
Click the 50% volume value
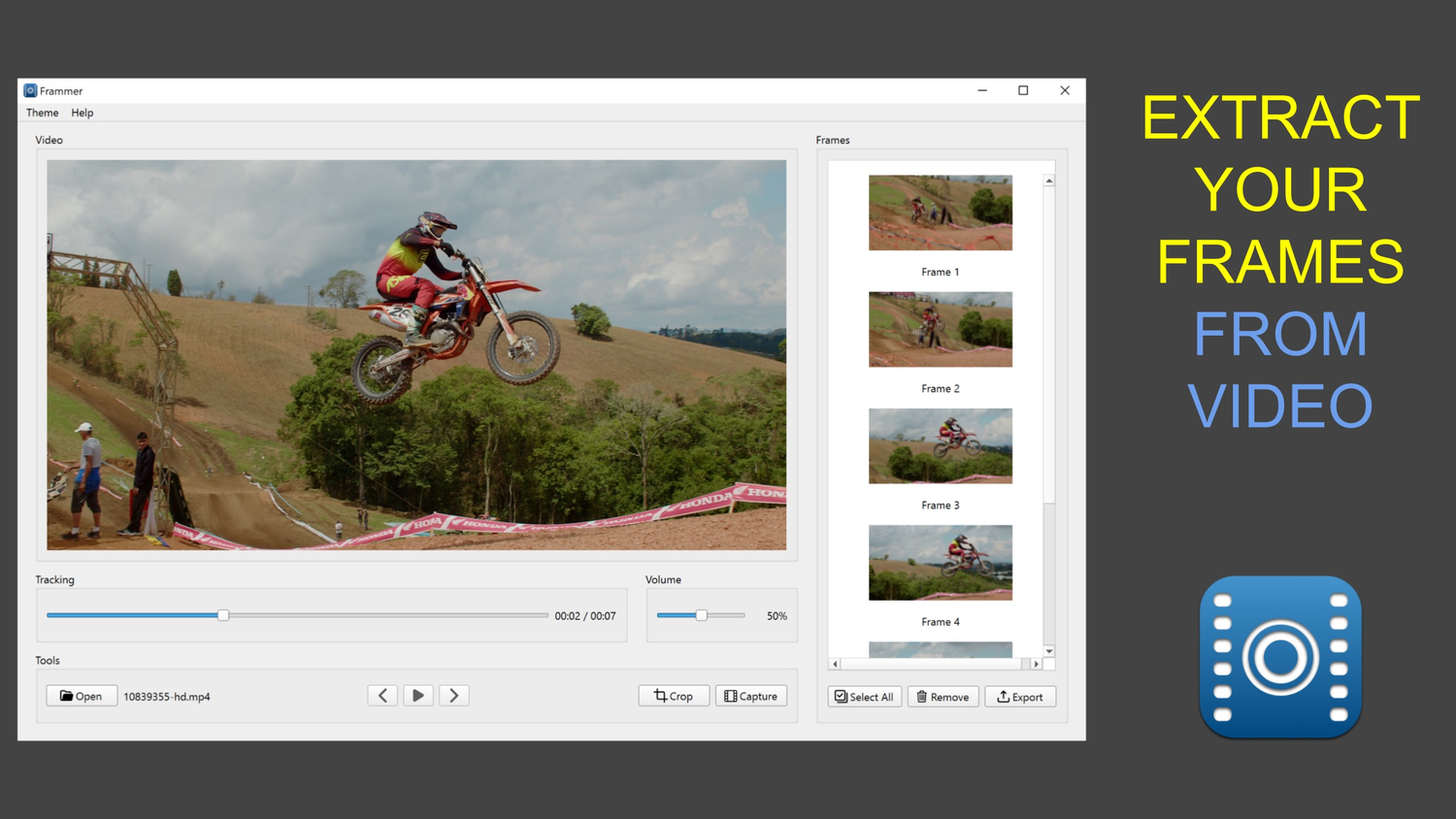[777, 616]
